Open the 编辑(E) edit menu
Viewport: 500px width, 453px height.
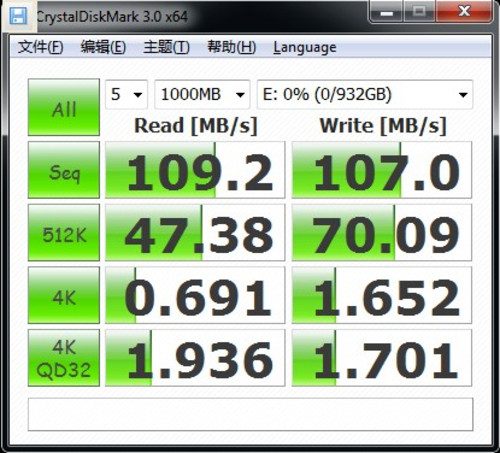pyautogui.click(x=103, y=47)
